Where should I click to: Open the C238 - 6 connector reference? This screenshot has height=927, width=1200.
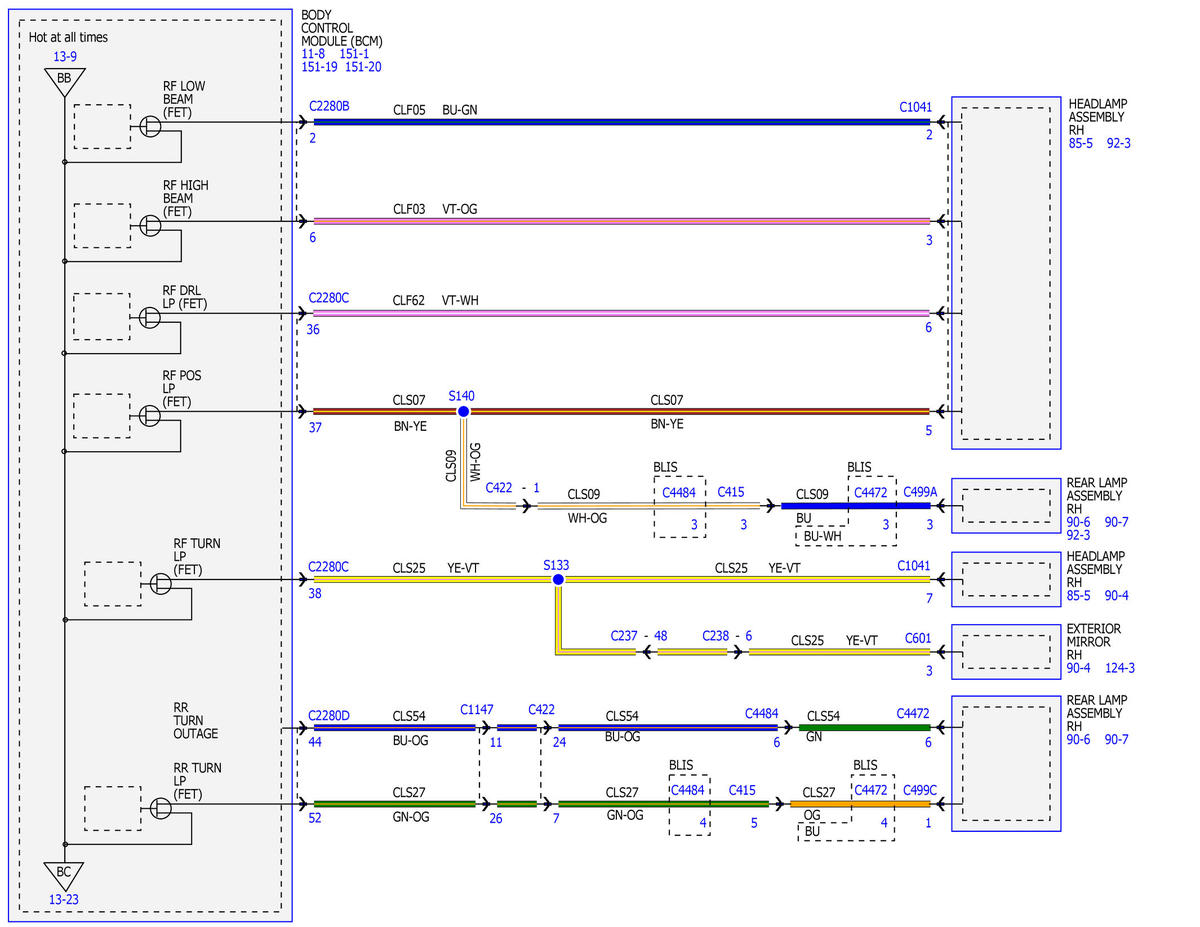[x=727, y=636]
